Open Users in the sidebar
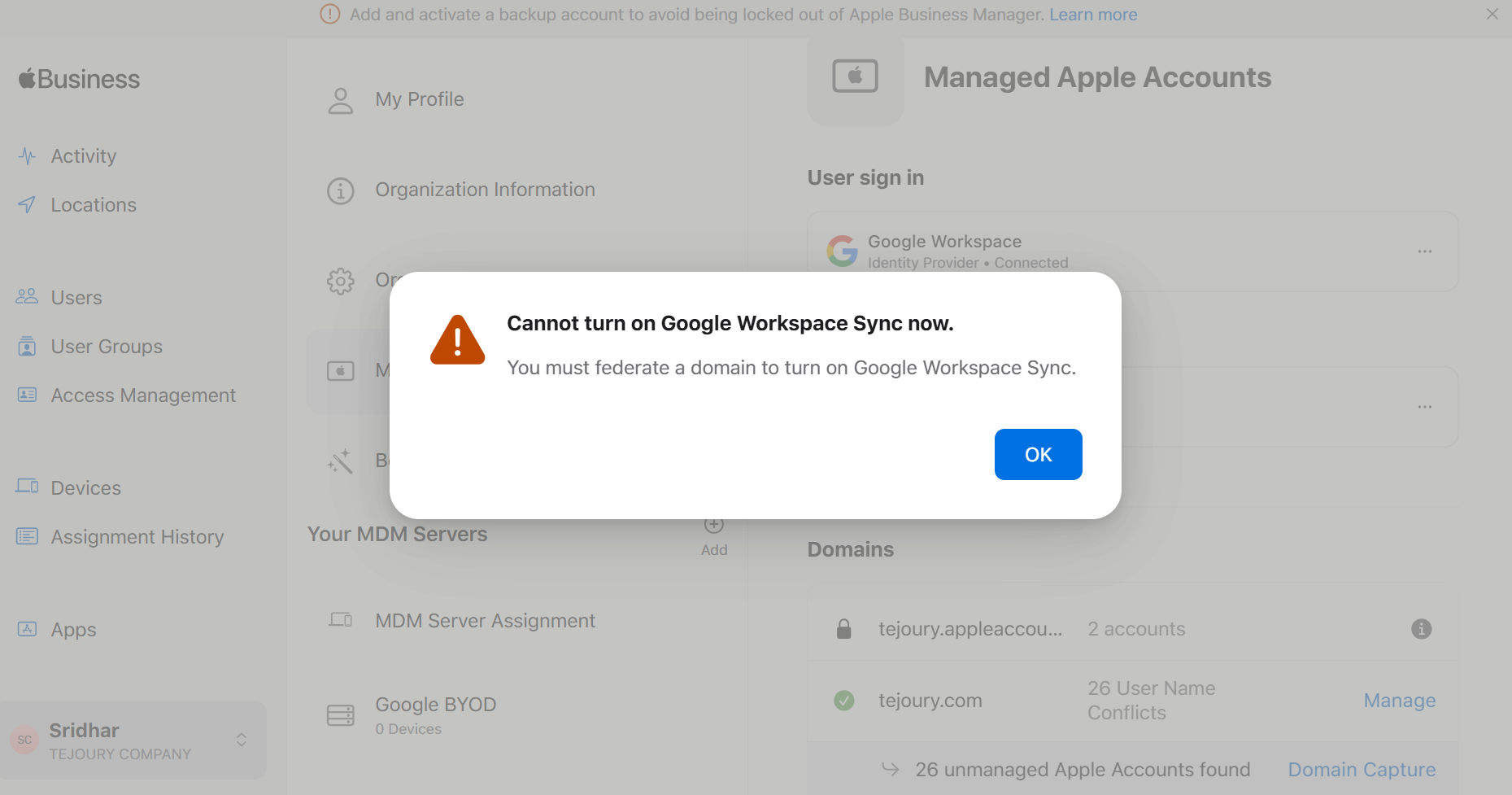Image resolution: width=1512 pixels, height=795 pixels. (x=76, y=298)
